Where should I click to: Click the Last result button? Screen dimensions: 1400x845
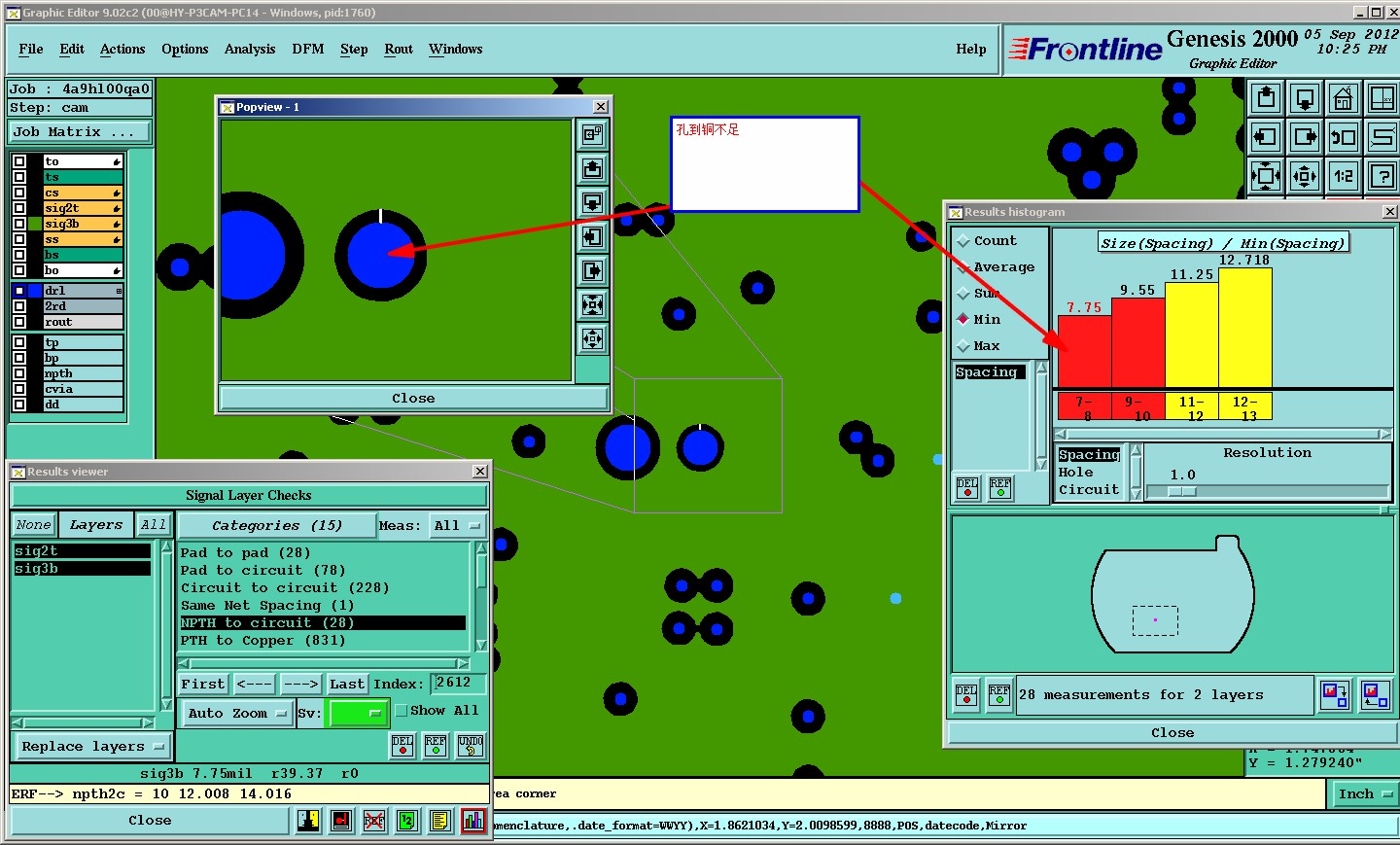click(x=346, y=685)
